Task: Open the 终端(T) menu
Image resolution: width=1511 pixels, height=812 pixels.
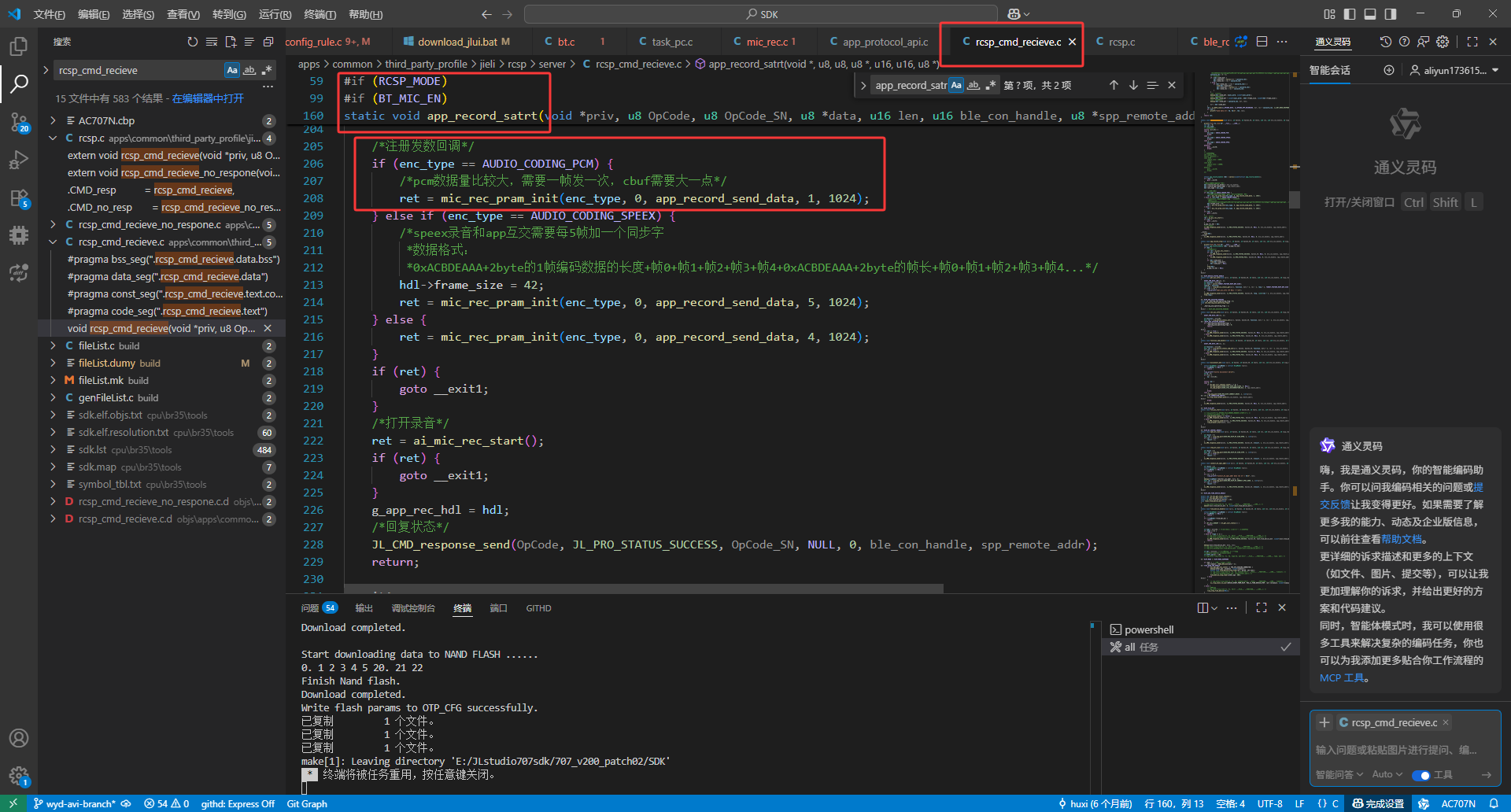Action: pyautogui.click(x=320, y=14)
